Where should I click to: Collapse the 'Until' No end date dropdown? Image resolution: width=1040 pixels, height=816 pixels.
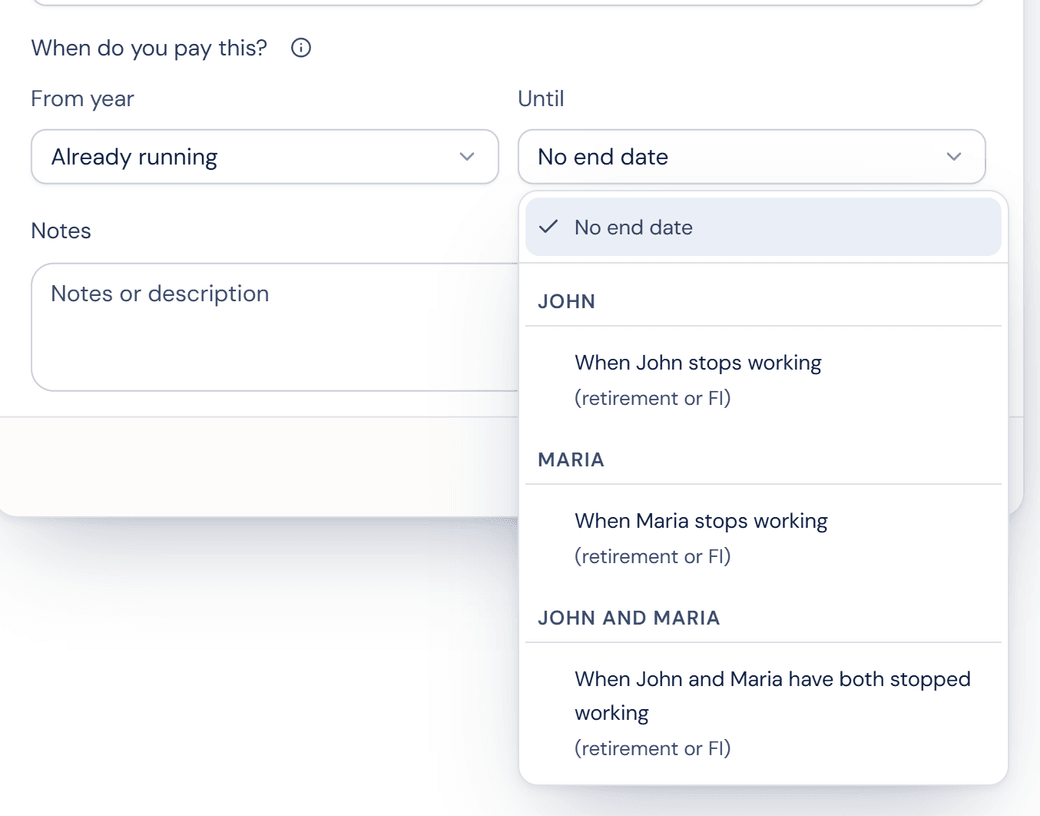(x=751, y=157)
